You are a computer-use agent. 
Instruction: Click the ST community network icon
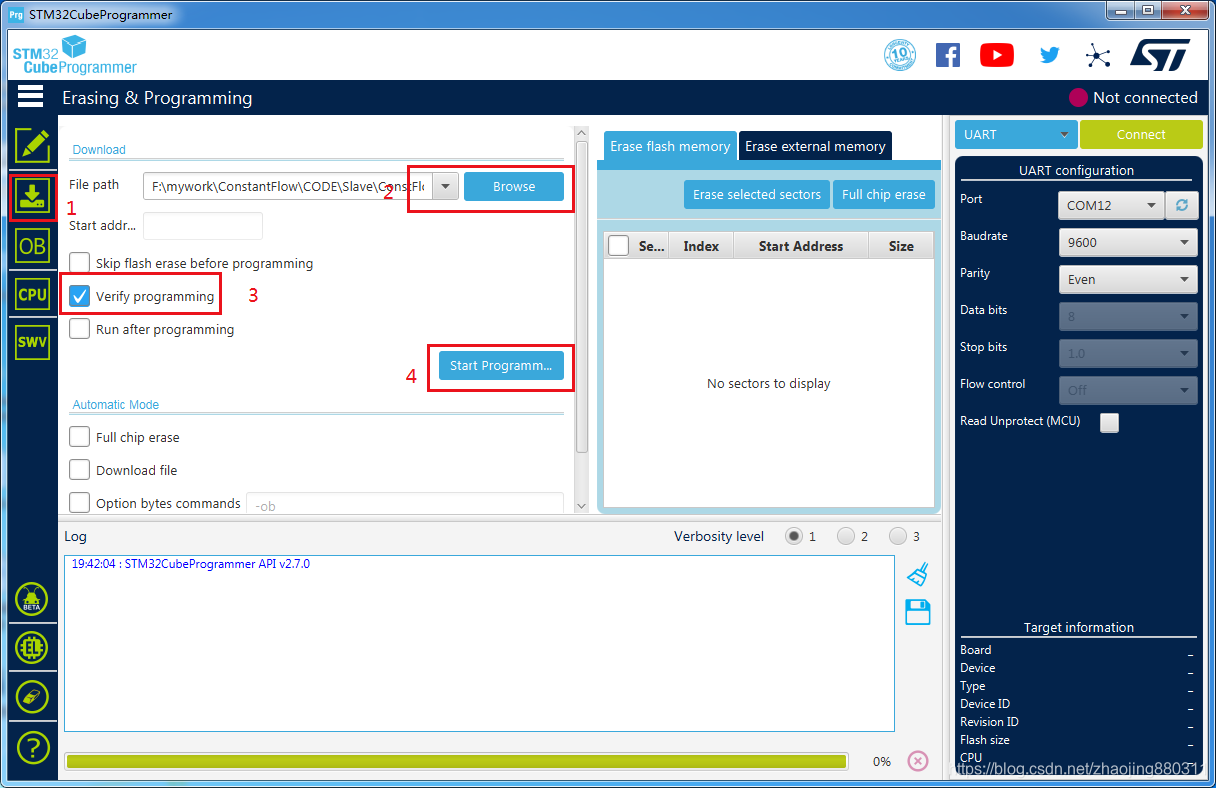1098,55
